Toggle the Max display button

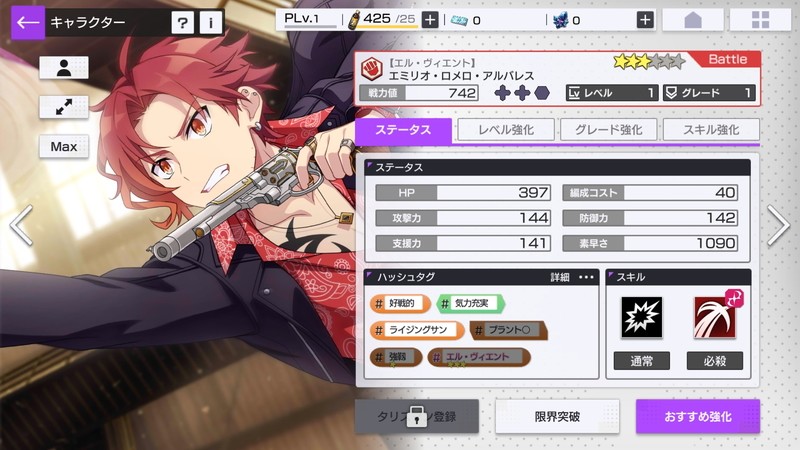coord(64,146)
